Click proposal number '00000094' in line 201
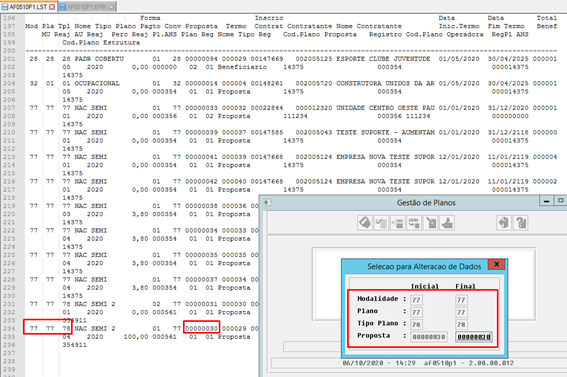This screenshot has height=377, width=567. click(x=201, y=59)
